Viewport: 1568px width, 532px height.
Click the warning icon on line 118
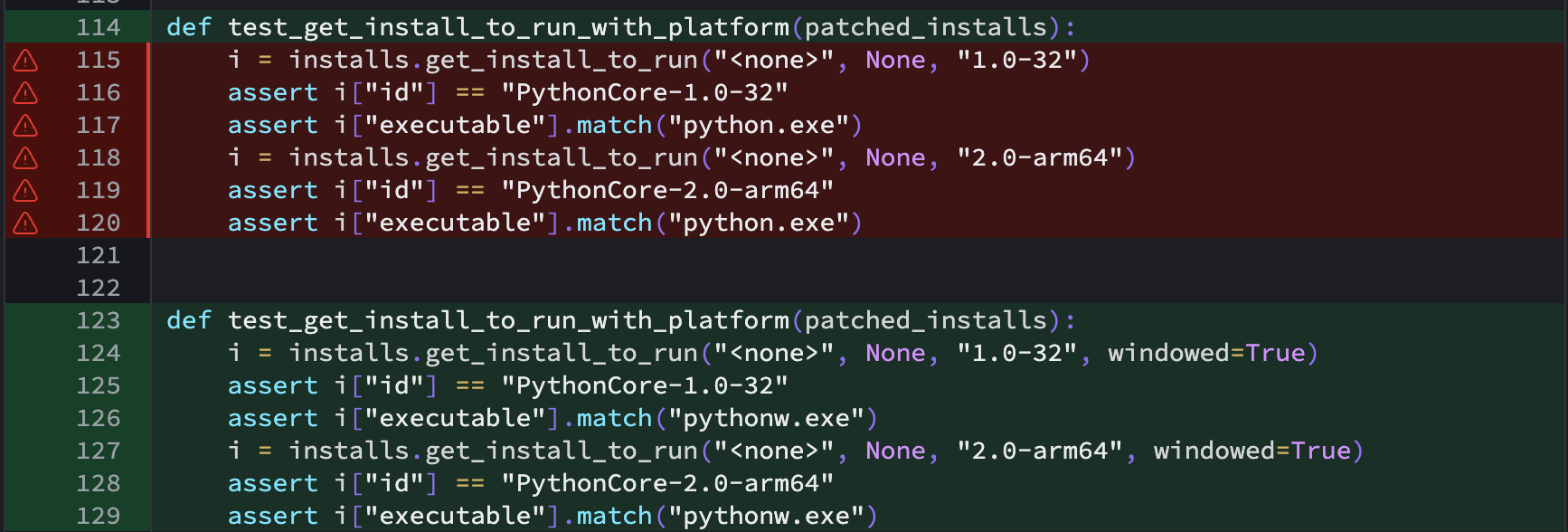point(25,158)
